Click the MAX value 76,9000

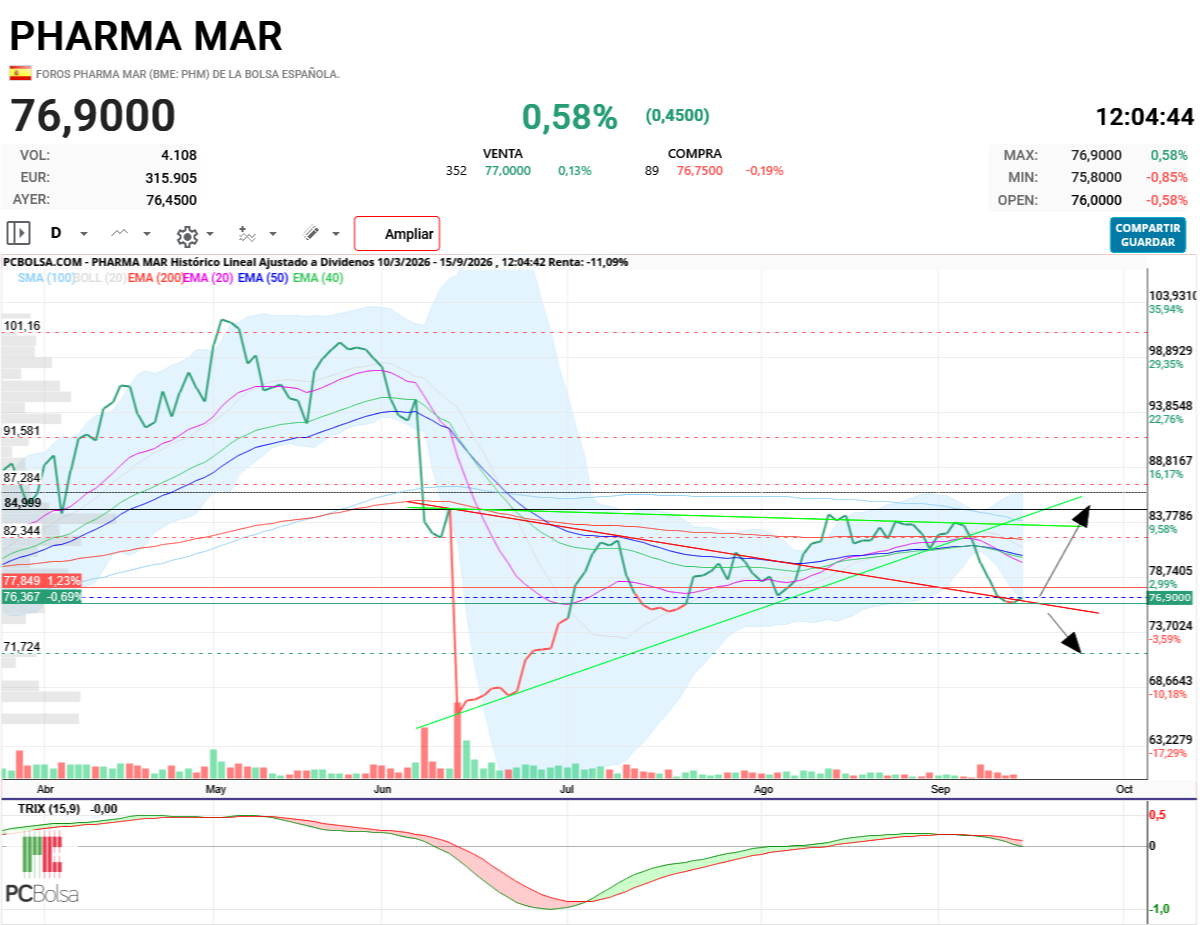(1096, 155)
